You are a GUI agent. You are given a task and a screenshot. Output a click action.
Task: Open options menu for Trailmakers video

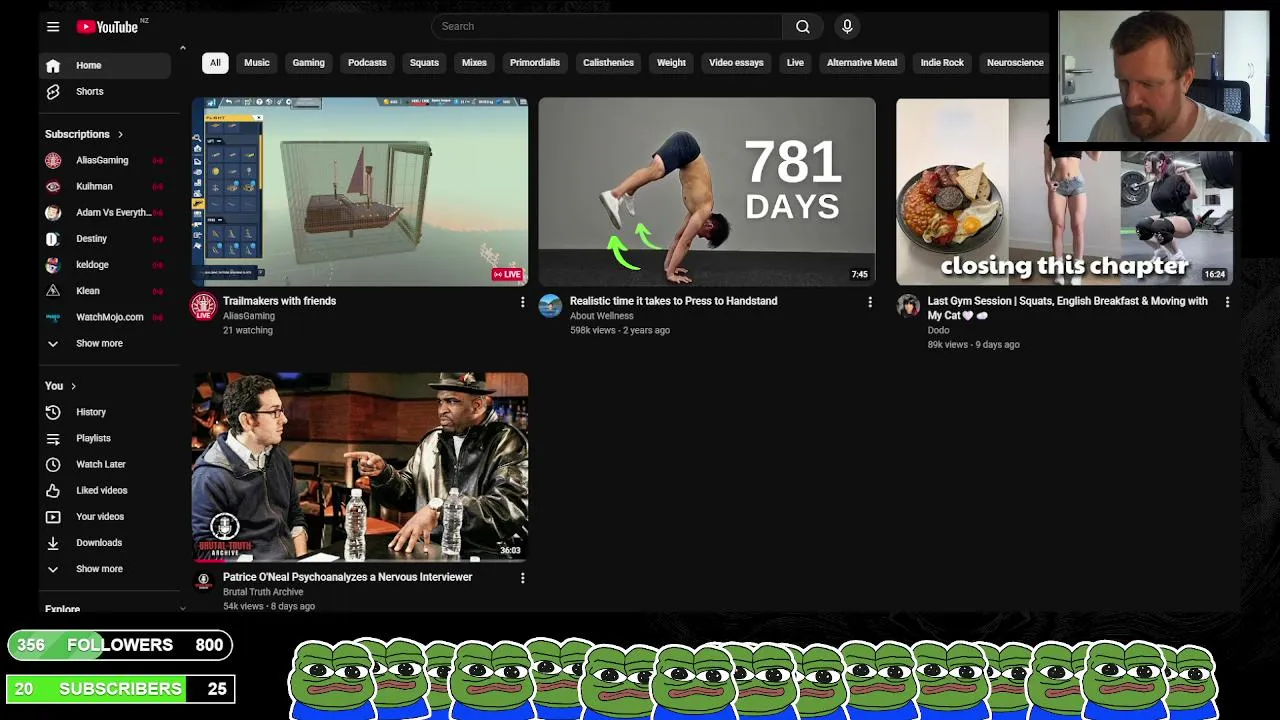pos(522,302)
